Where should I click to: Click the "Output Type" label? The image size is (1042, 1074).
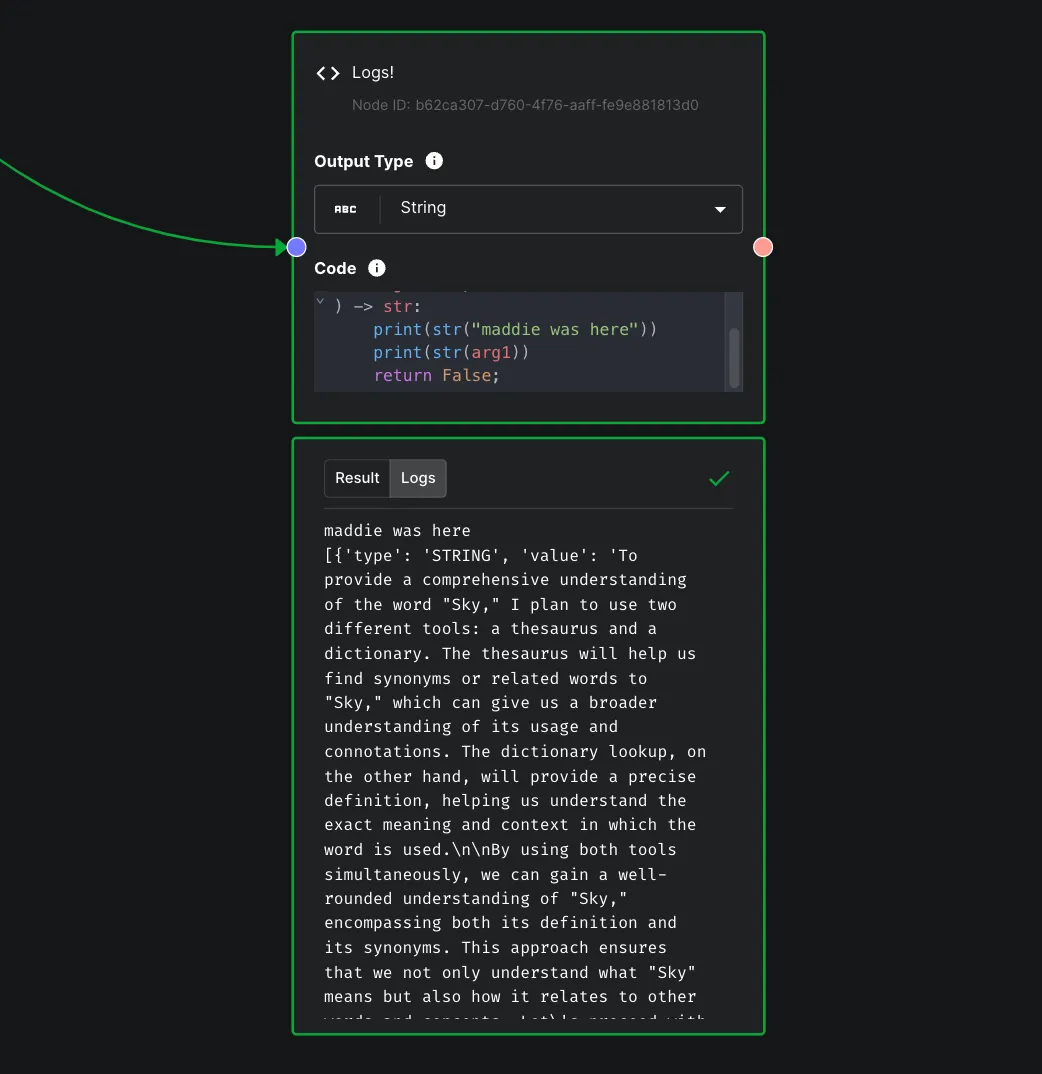click(x=364, y=162)
